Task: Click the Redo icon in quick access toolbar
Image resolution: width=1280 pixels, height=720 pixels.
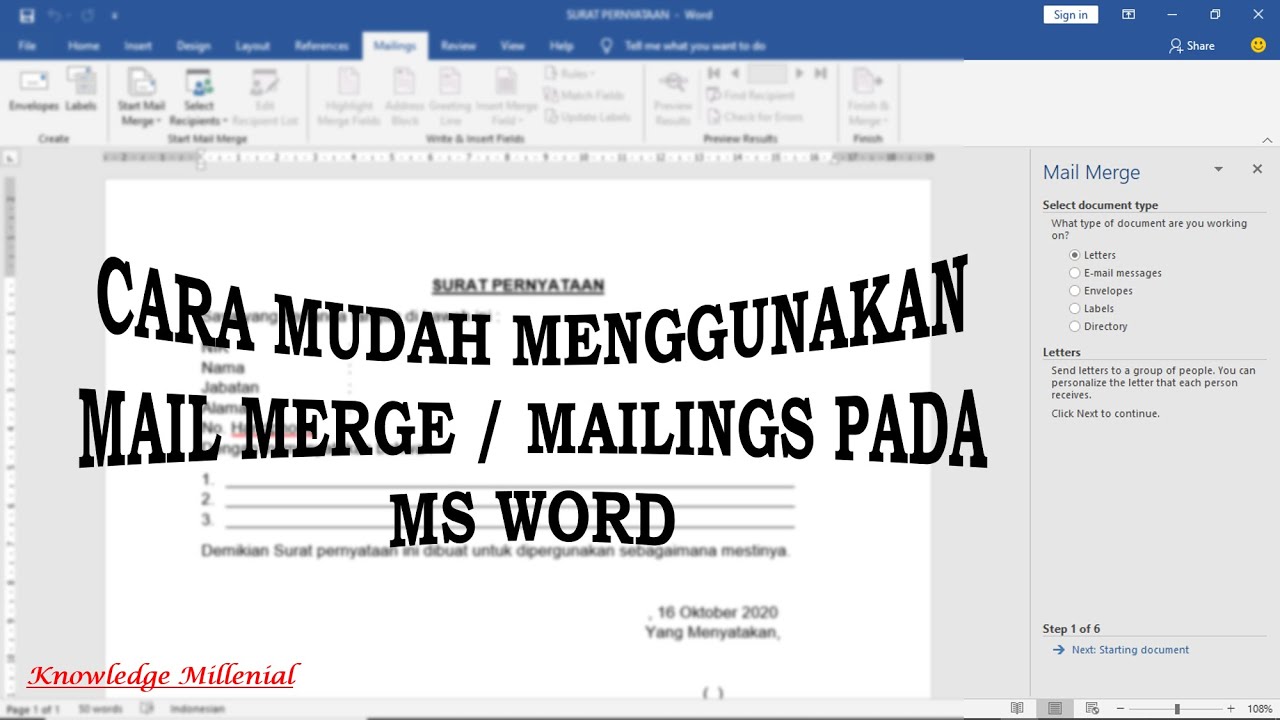Action: [x=85, y=16]
